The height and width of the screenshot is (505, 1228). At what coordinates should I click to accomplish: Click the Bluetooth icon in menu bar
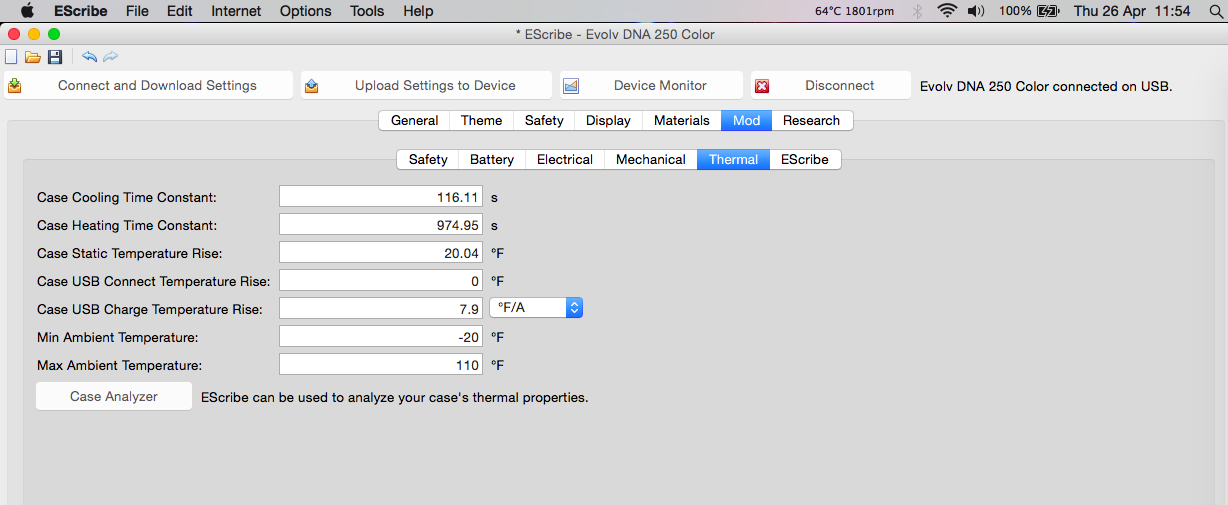click(x=917, y=11)
